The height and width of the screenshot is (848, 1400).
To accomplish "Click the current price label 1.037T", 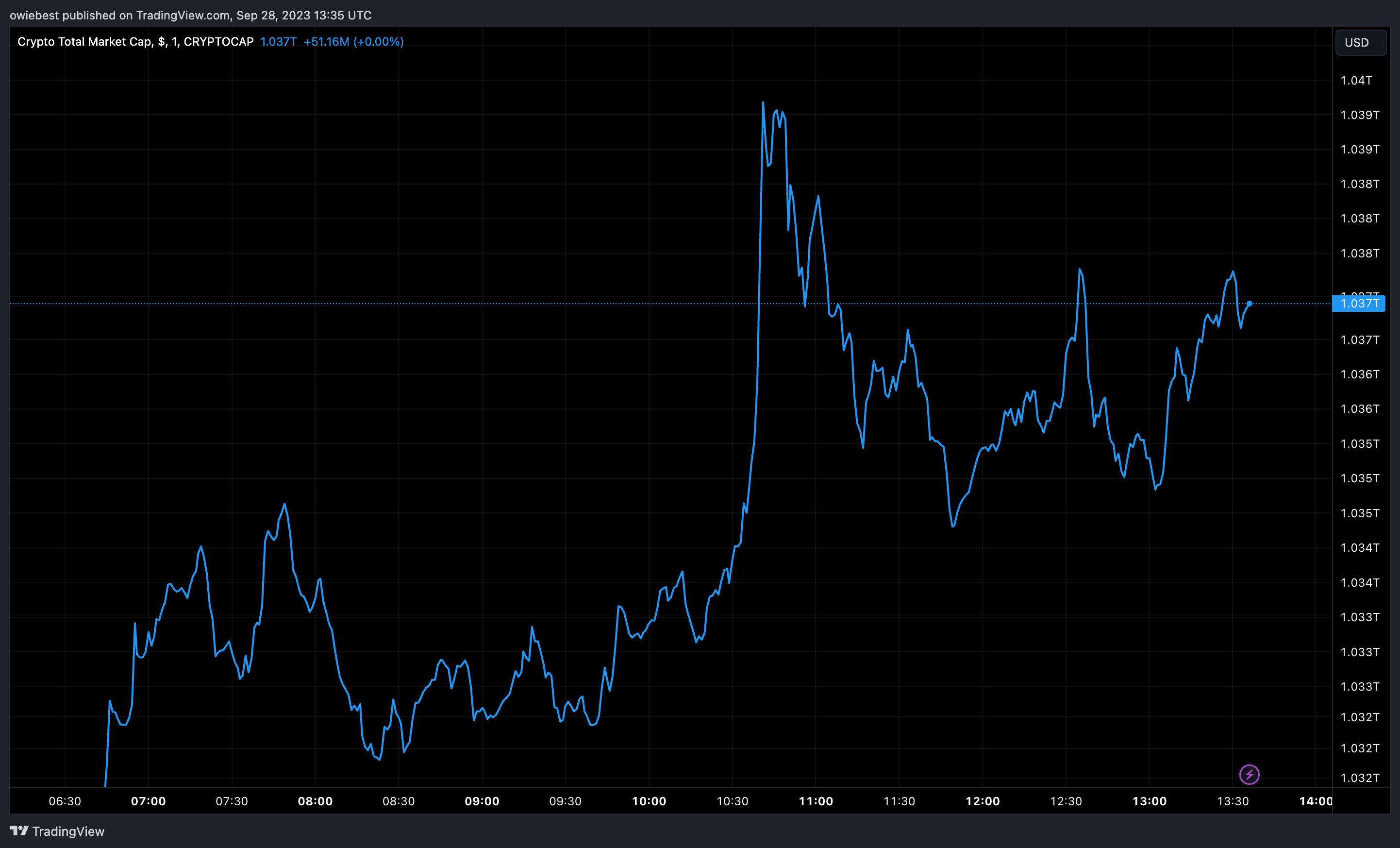I will coord(1359,304).
